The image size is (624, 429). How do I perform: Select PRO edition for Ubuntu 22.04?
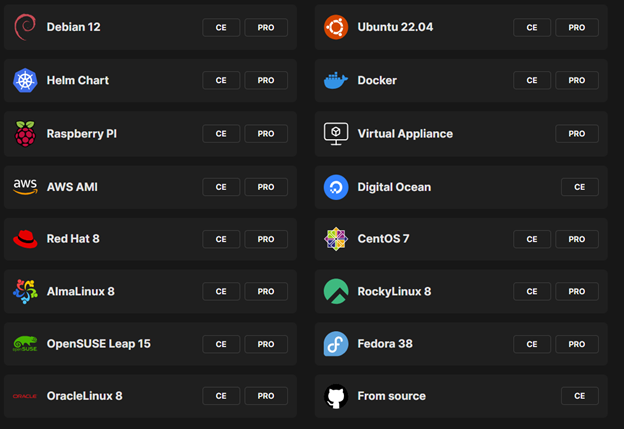click(577, 27)
